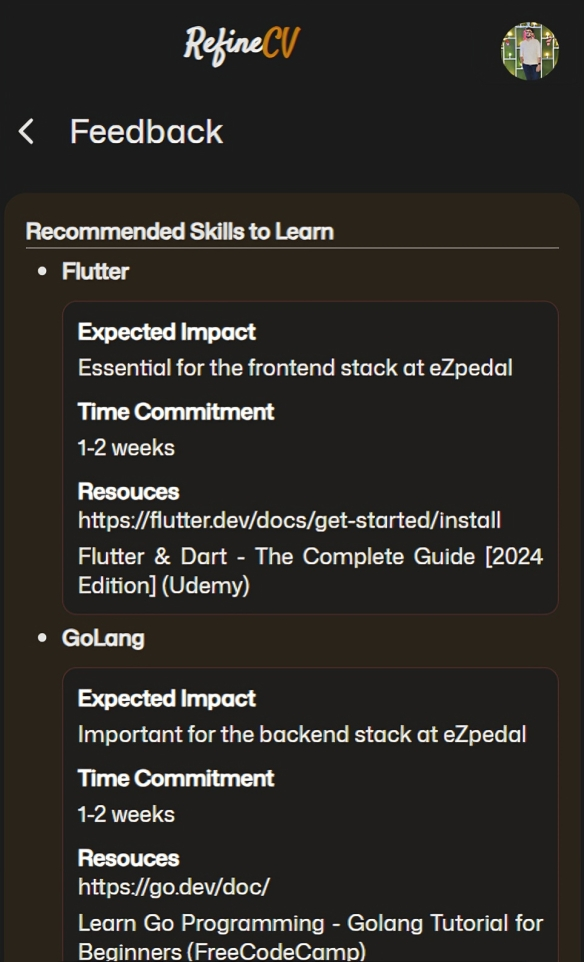The width and height of the screenshot is (584, 962).
Task: Click the GoLang skill heading
Action: (x=103, y=638)
